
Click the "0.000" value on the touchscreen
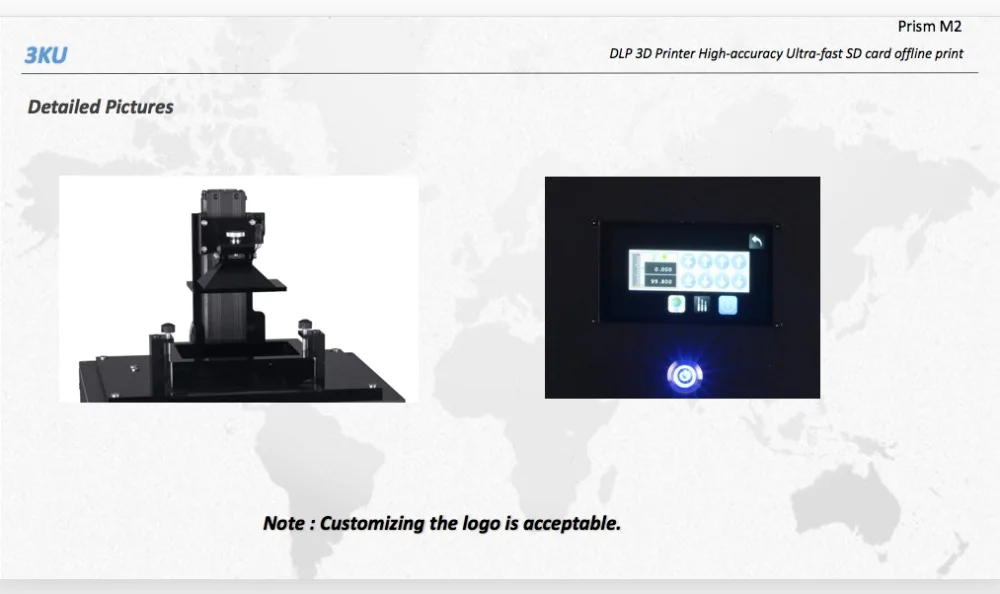(x=661, y=269)
